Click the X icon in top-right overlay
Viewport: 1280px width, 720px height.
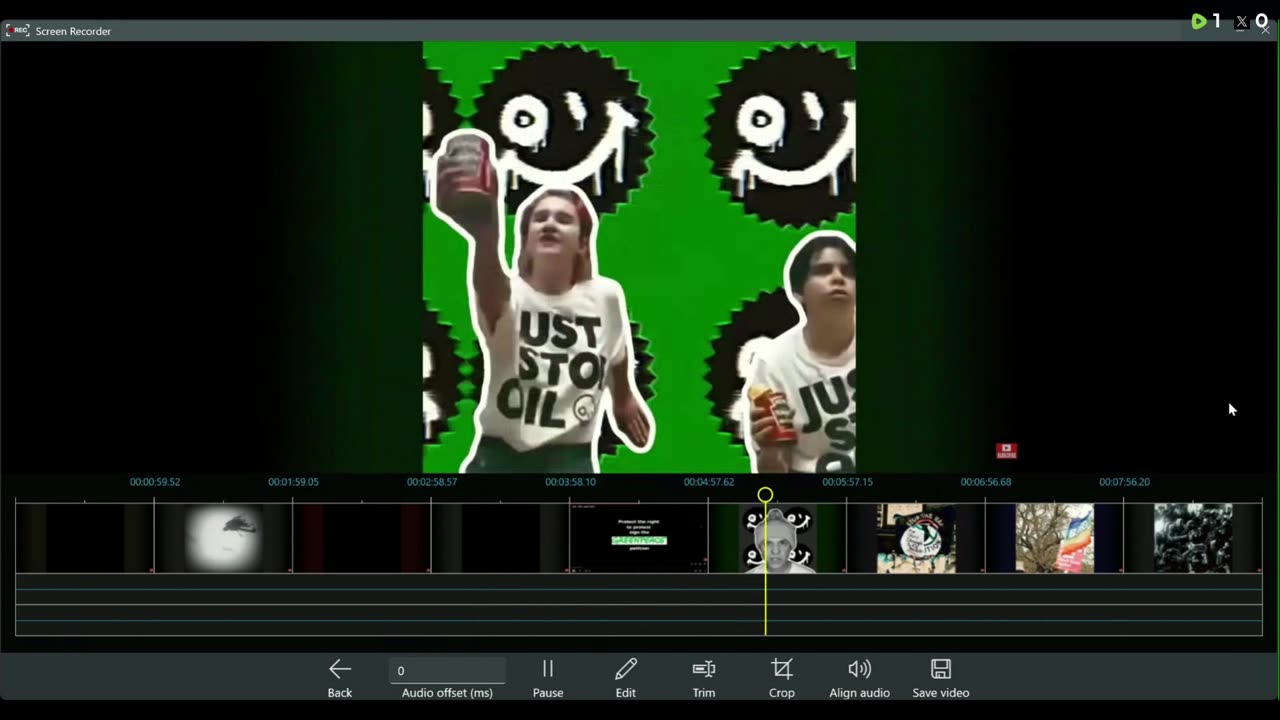point(1242,21)
